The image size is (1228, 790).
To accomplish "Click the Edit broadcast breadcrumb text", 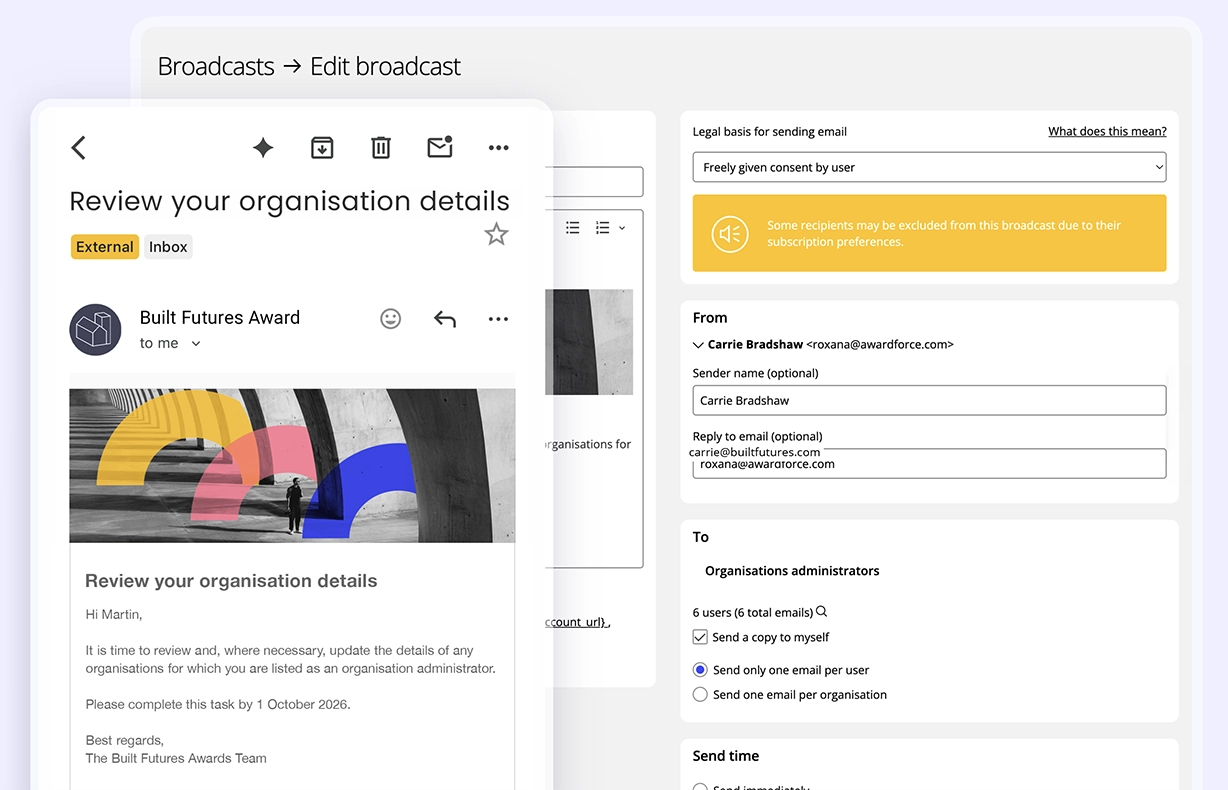I will (x=385, y=67).
